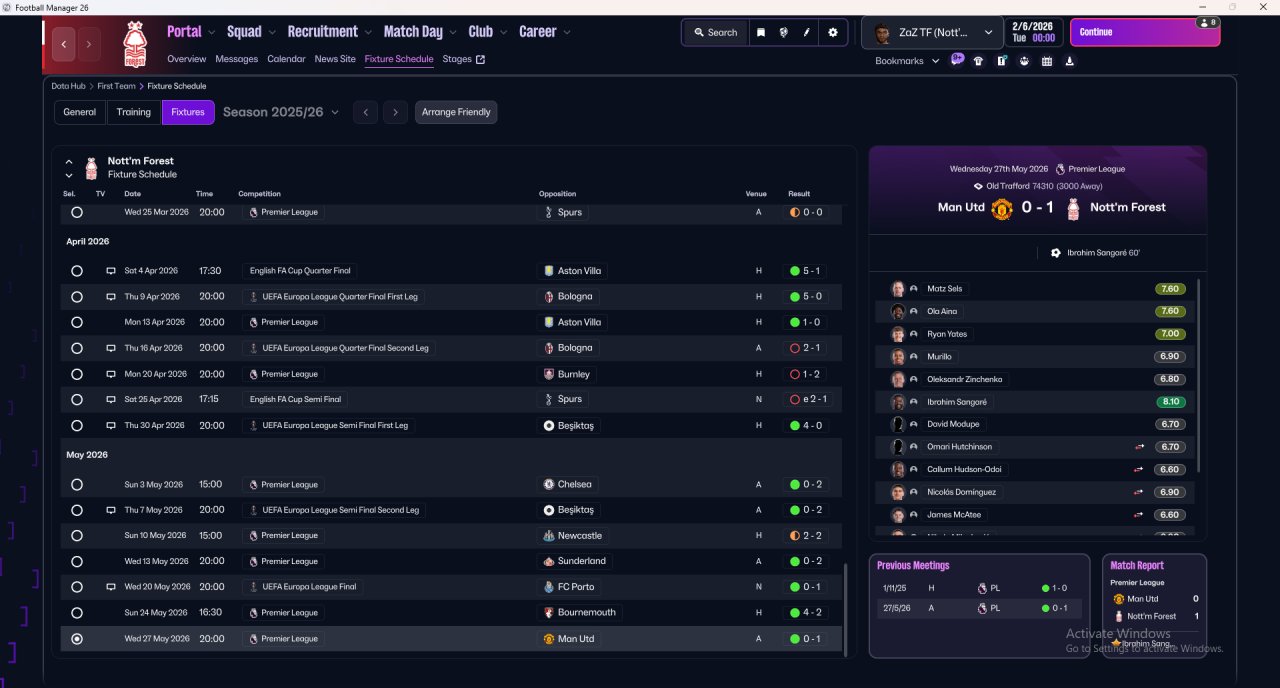The image size is (1280, 688).
Task: Click the TV icon on Aston Villa FA Cup row
Action: click(111, 271)
